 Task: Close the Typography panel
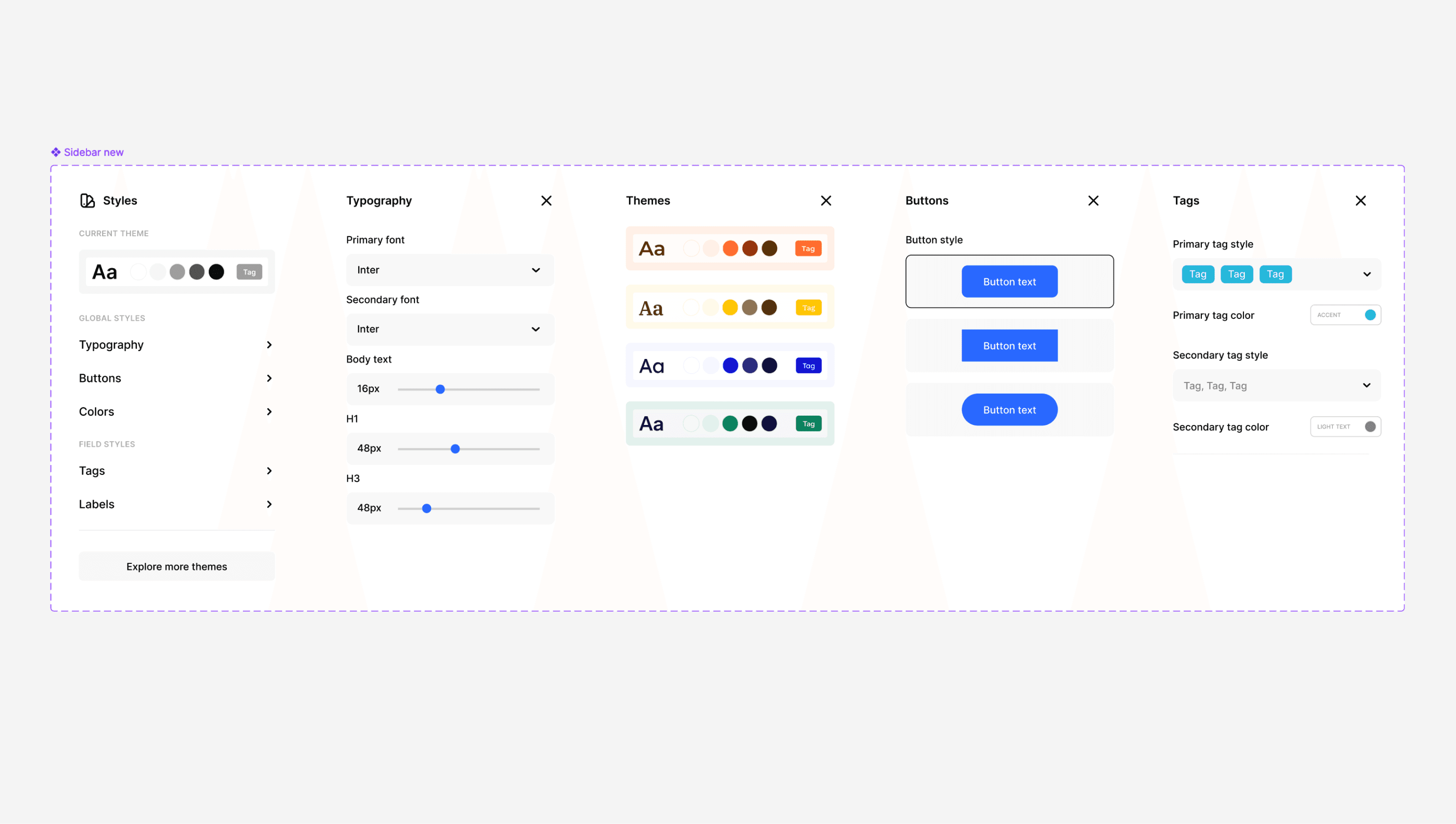[x=546, y=200]
